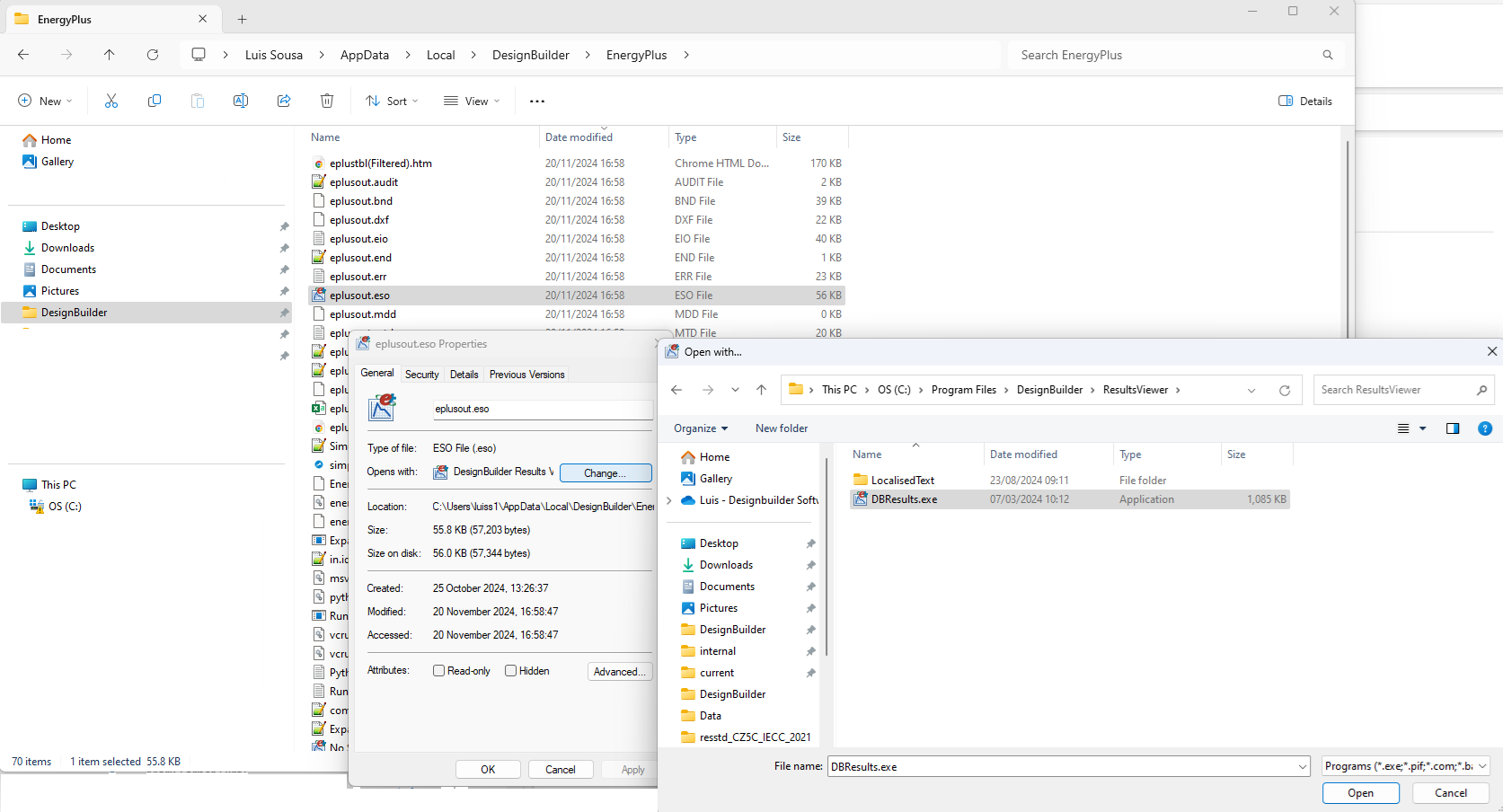The height and width of the screenshot is (812, 1503).
Task: Click the Advanced... attributes button
Action: coord(620,672)
